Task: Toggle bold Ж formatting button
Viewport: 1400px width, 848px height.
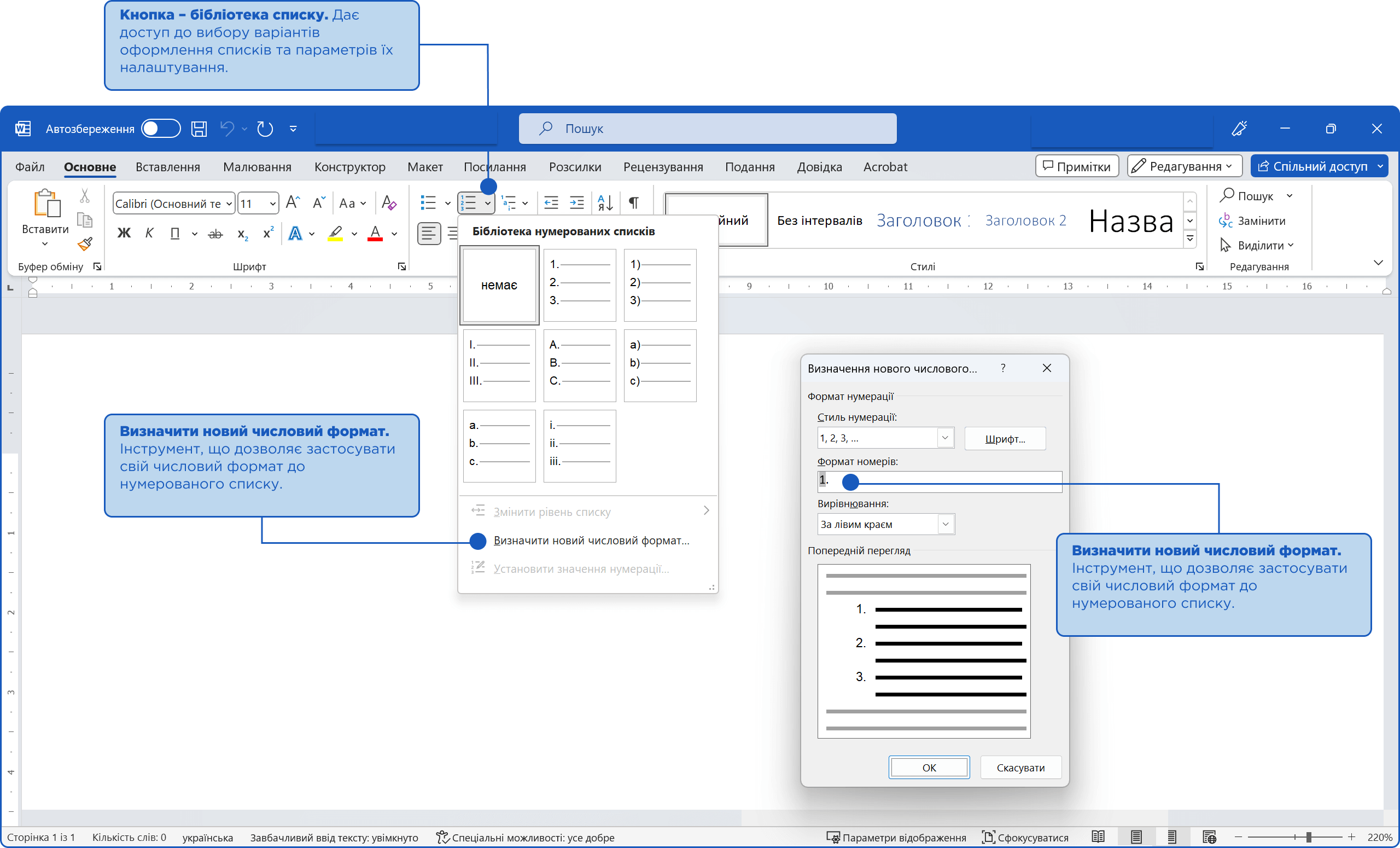Action: pos(124,234)
